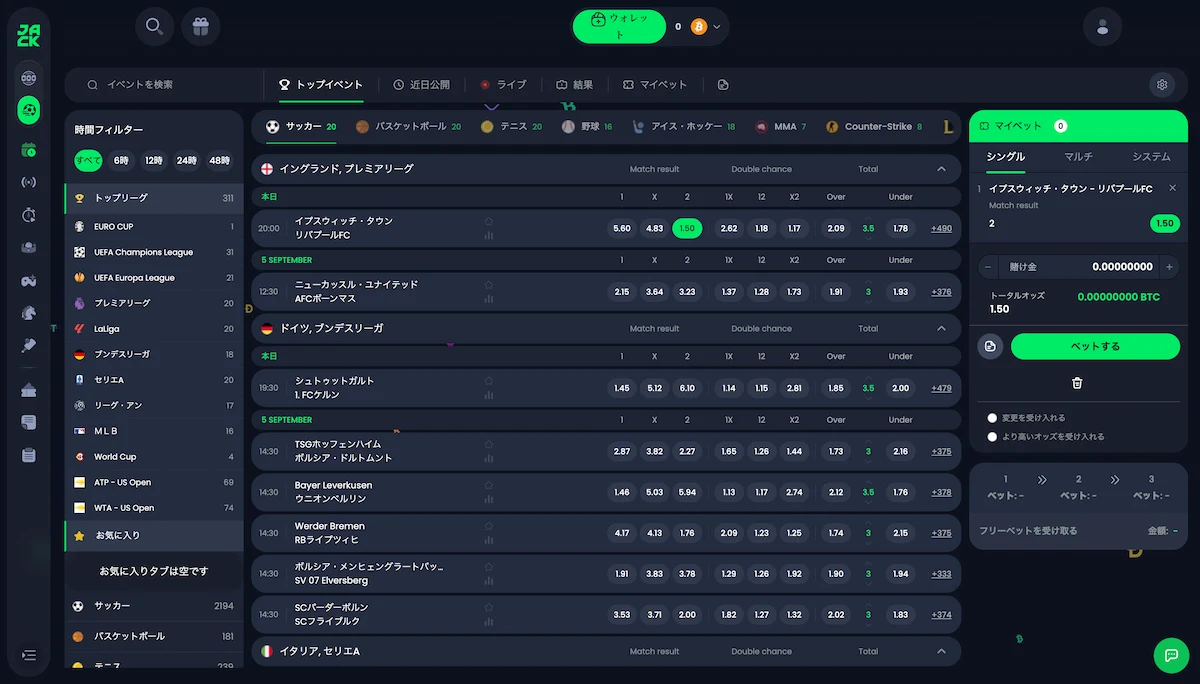The image size is (1200, 684).
Task: Open the 結果 results tab
Action: click(x=575, y=85)
